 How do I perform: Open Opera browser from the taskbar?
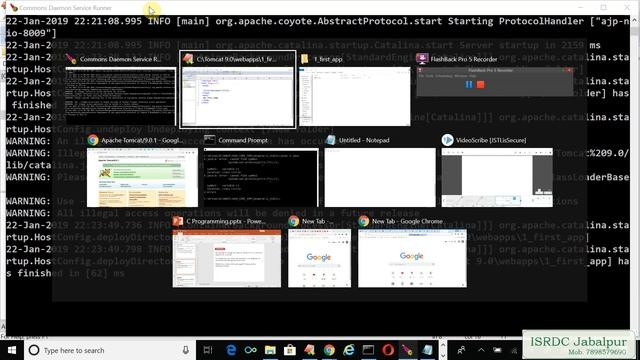(x=388, y=350)
